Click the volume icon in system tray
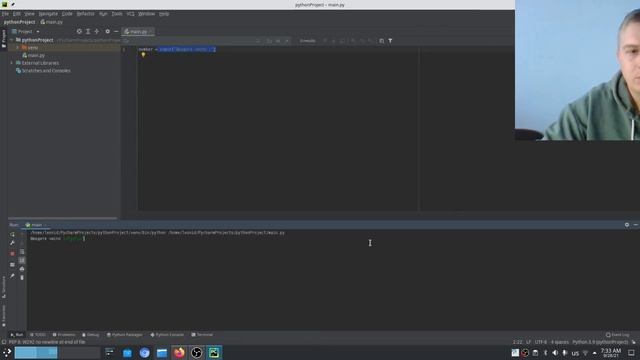Viewport: 640px width, 360px height. [x=555, y=353]
